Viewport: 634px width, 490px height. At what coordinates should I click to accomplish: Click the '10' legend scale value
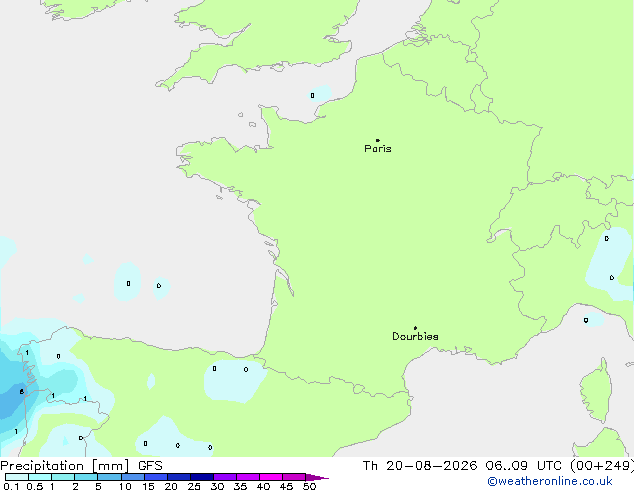125,486
